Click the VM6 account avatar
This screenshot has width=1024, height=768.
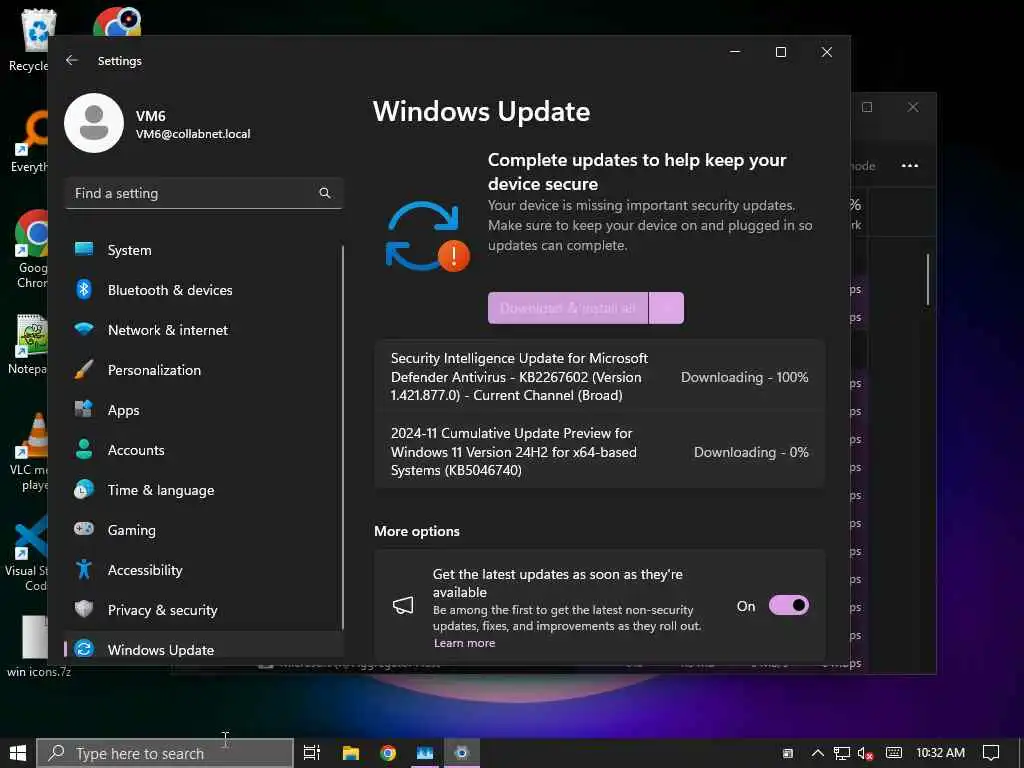[94, 123]
